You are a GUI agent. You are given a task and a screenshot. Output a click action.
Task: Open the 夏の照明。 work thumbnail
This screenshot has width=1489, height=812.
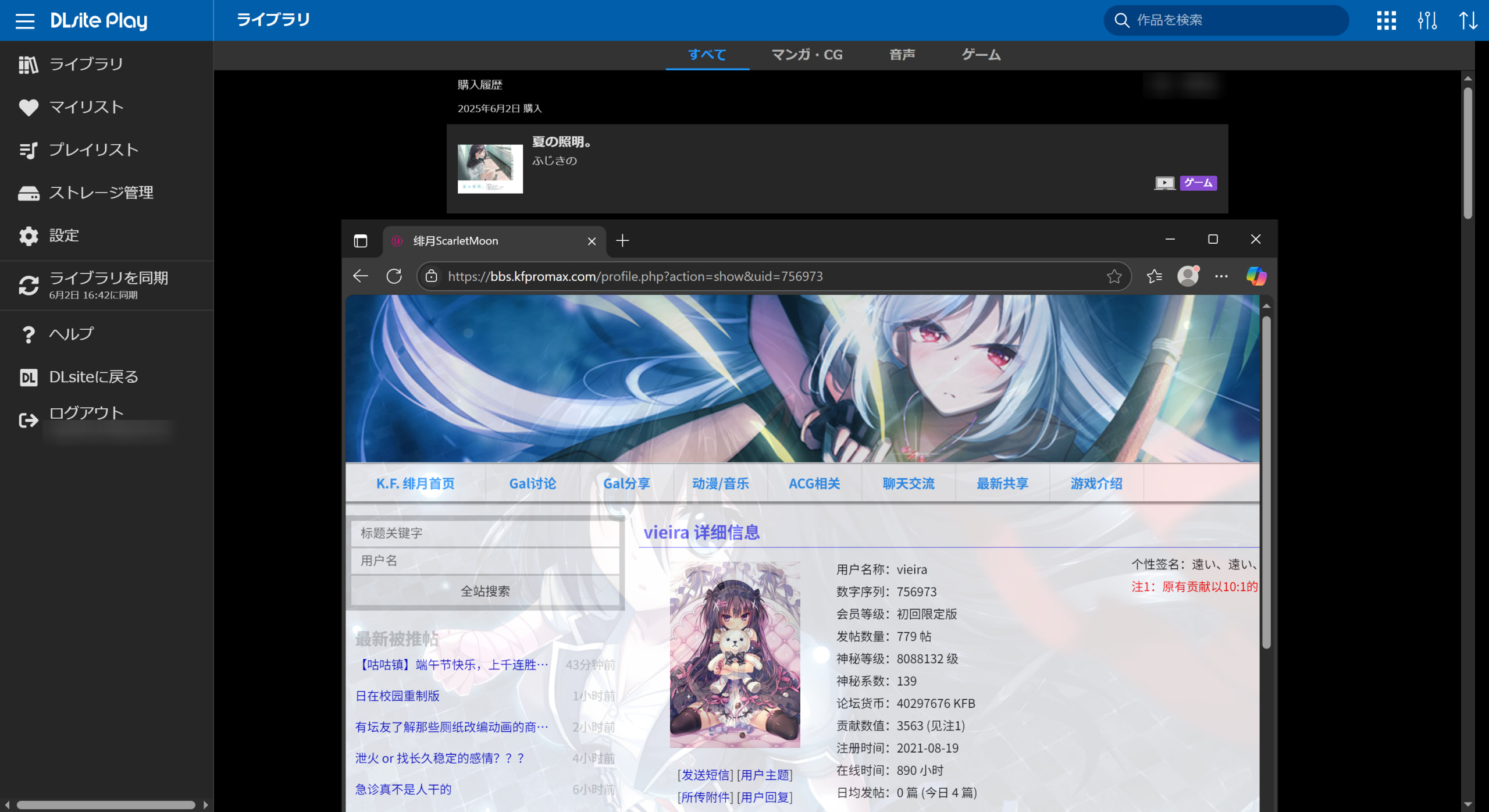[490, 169]
